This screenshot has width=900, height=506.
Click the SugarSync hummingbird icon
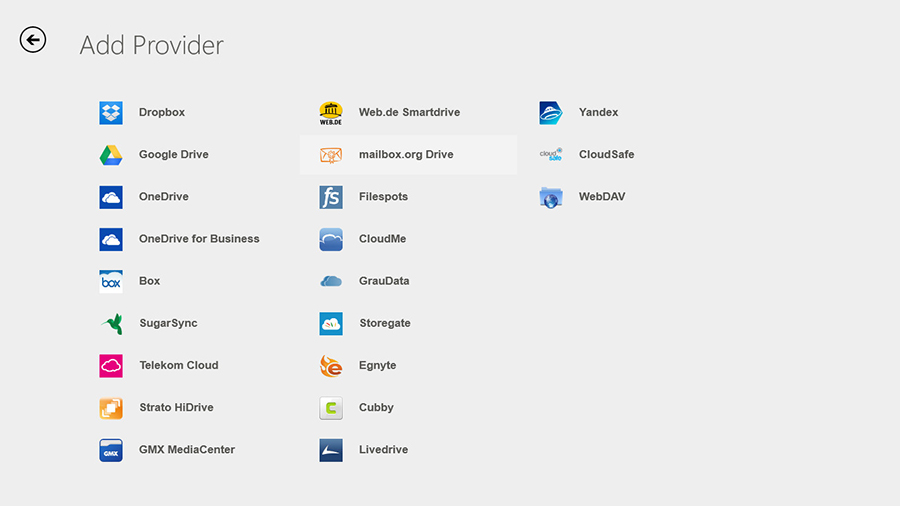click(x=112, y=324)
